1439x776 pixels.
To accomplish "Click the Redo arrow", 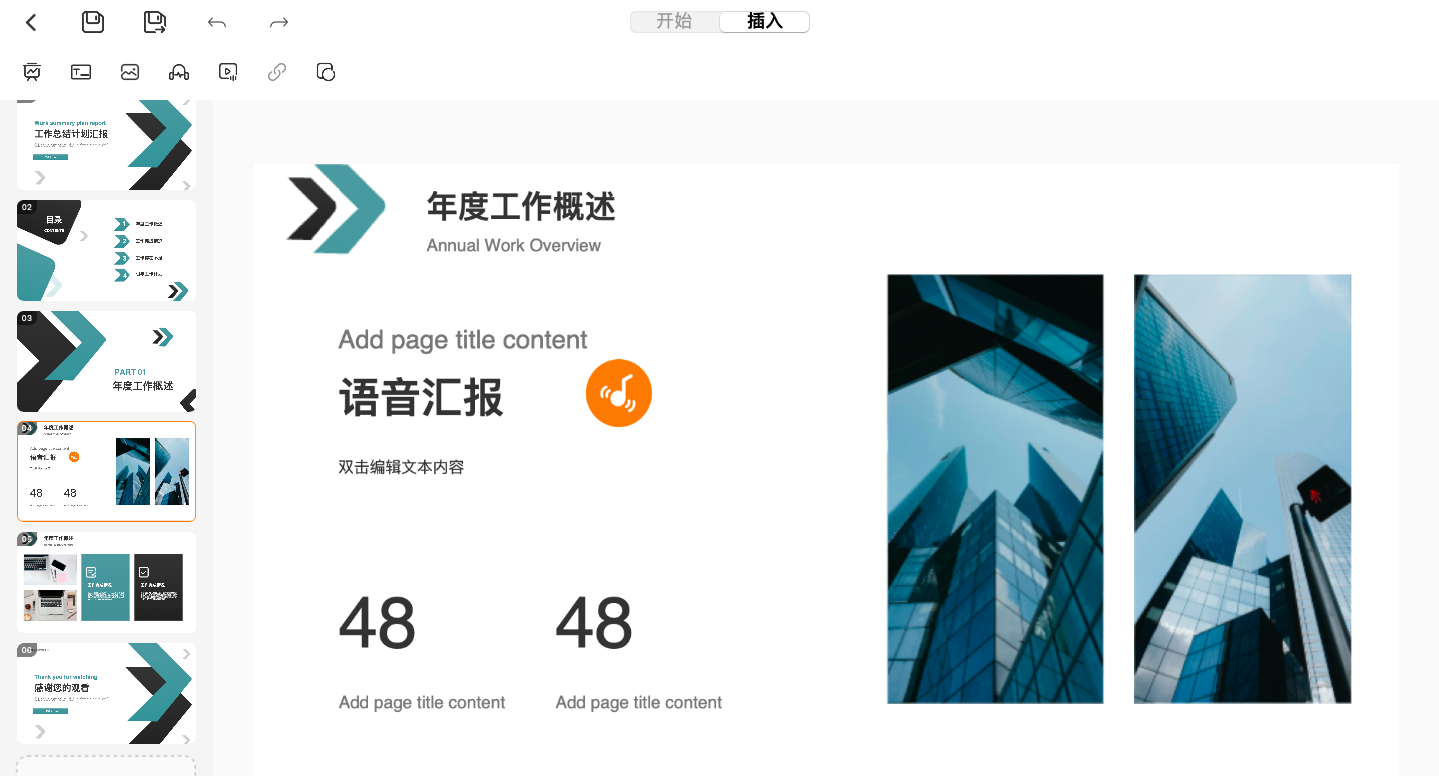I will [277, 21].
